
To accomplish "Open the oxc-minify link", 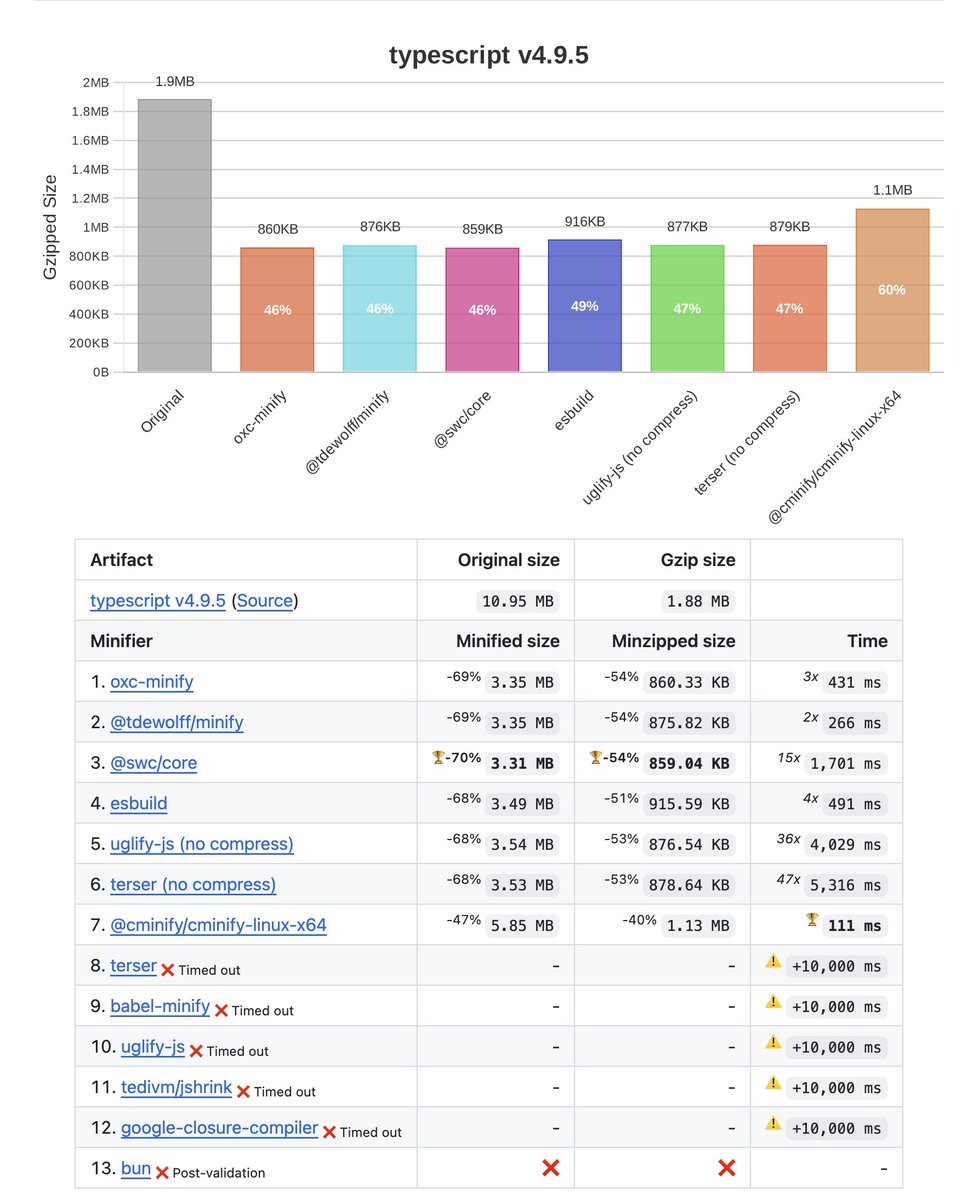I will click(x=151, y=681).
